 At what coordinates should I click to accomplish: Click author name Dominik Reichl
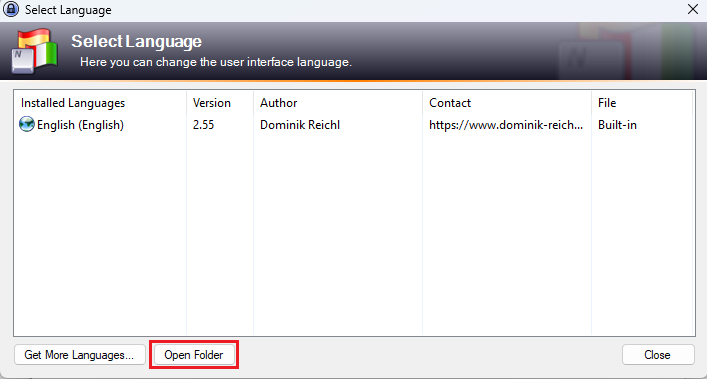(x=300, y=125)
